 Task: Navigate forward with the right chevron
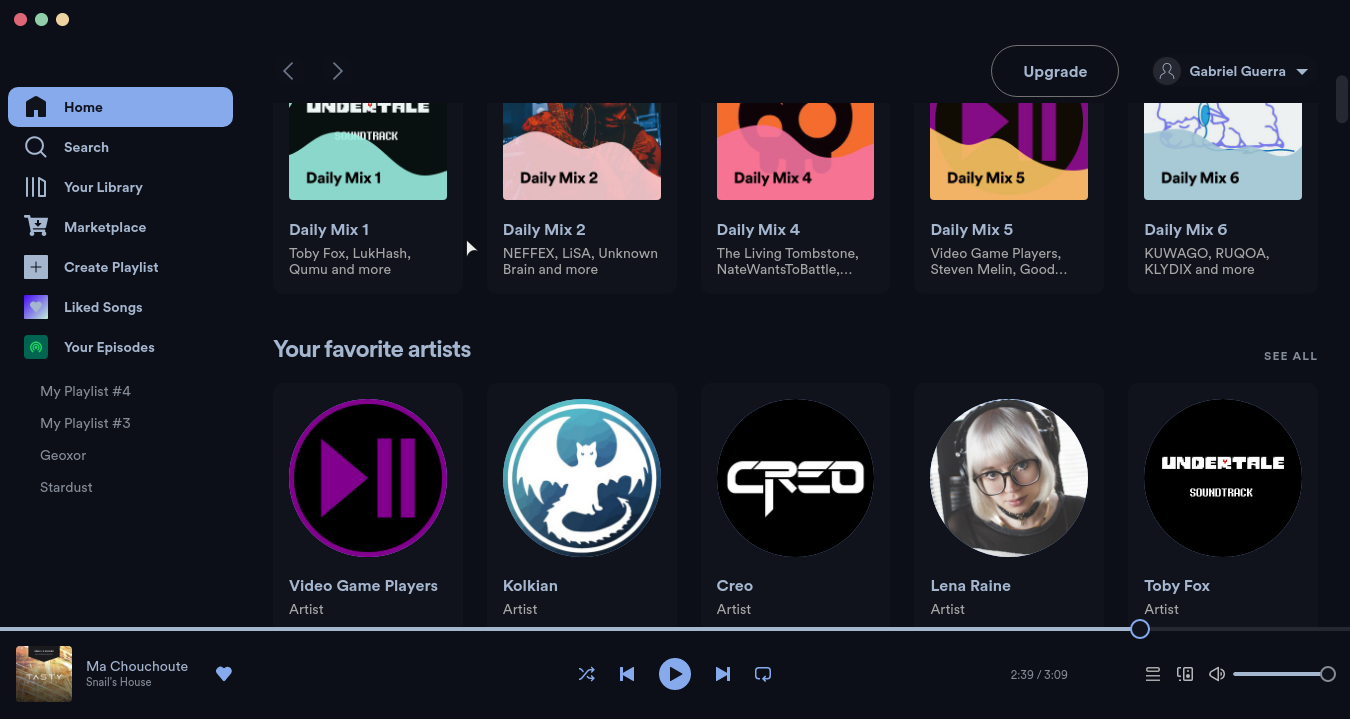point(338,71)
